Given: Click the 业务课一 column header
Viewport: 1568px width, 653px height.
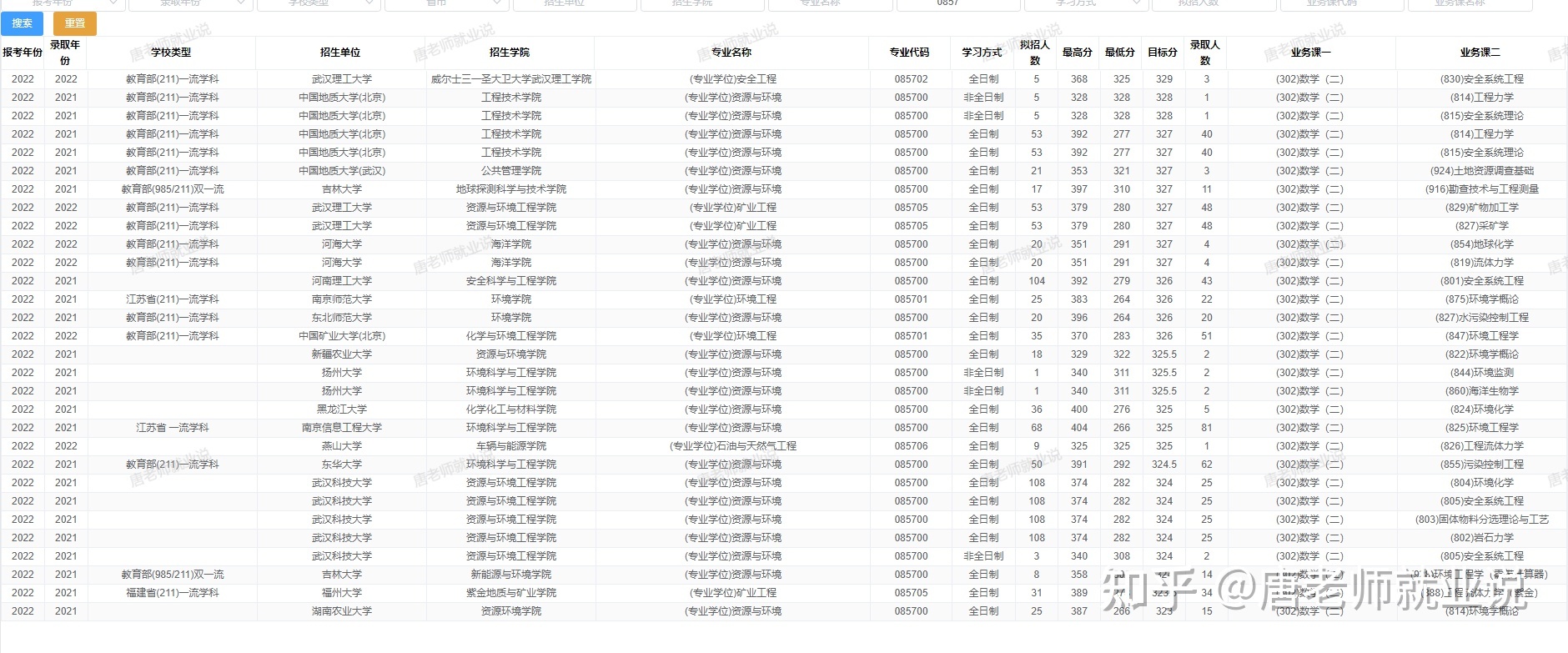Looking at the screenshot, I should [x=1311, y=52].
